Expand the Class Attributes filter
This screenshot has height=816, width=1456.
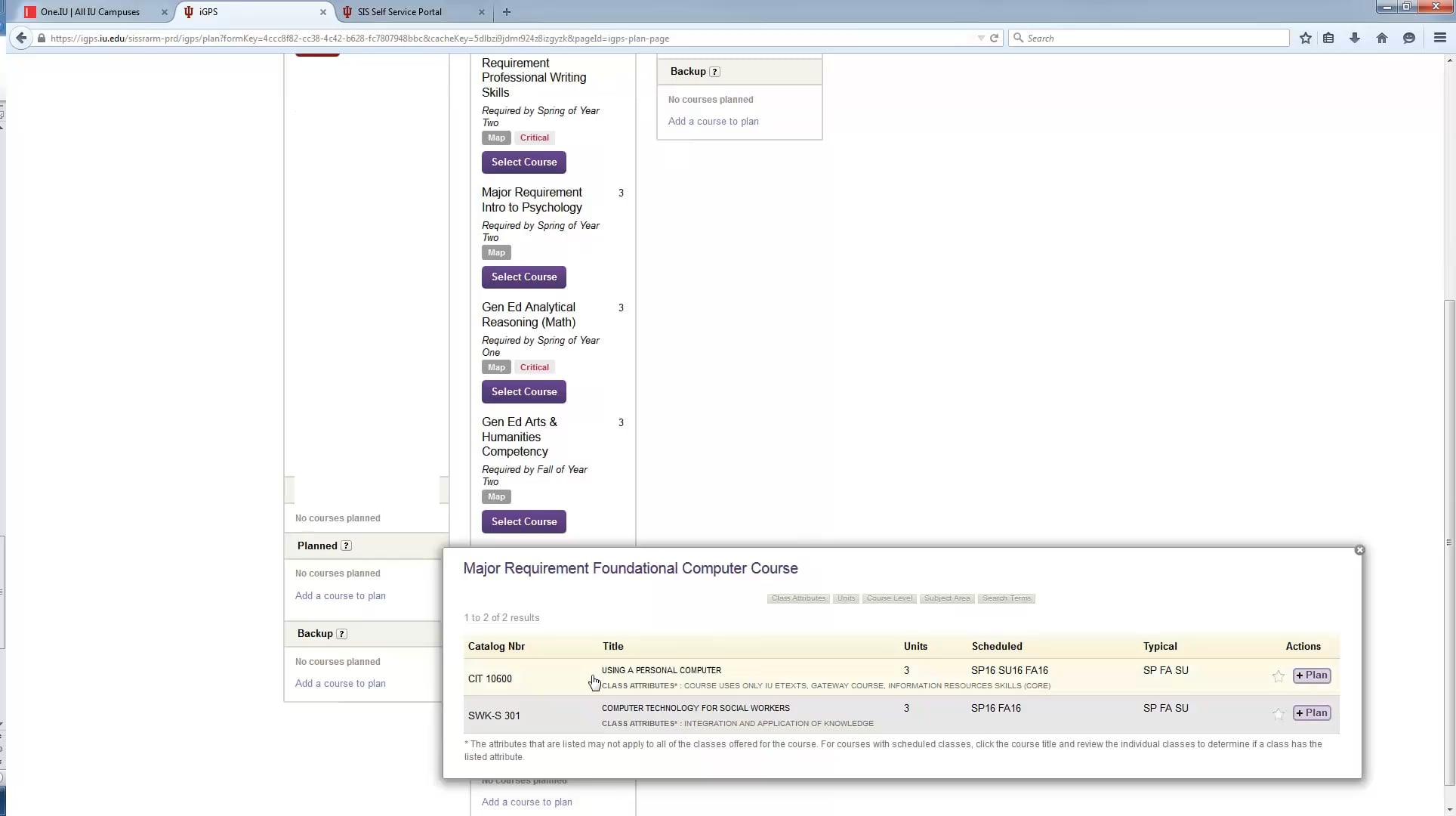[798, 598]
